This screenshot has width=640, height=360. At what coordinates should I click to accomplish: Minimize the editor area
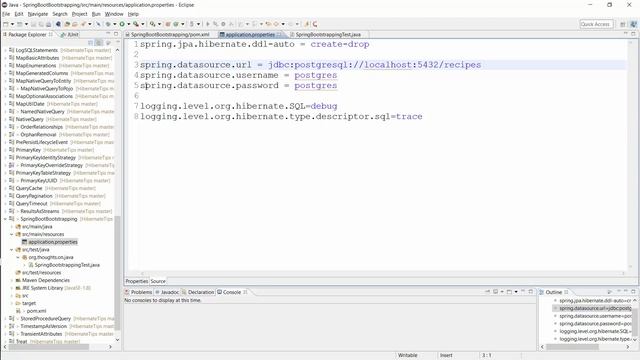pyautogui.click(x=626, y=34)
